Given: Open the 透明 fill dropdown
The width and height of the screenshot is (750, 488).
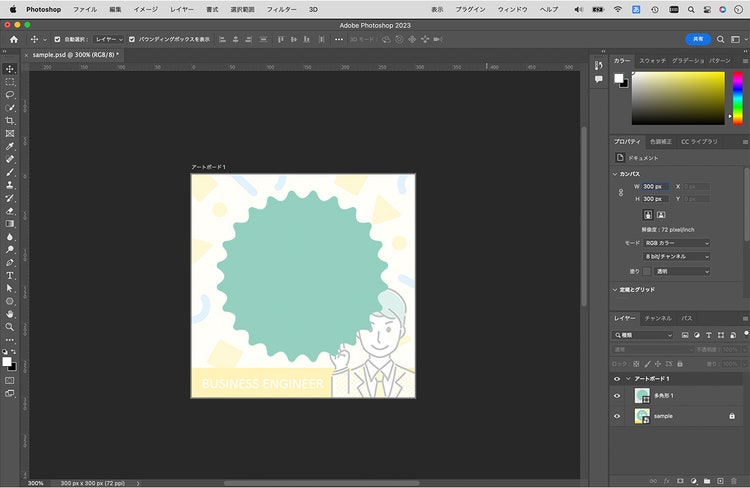Looking at the screenshot, I should coord(682,271).
